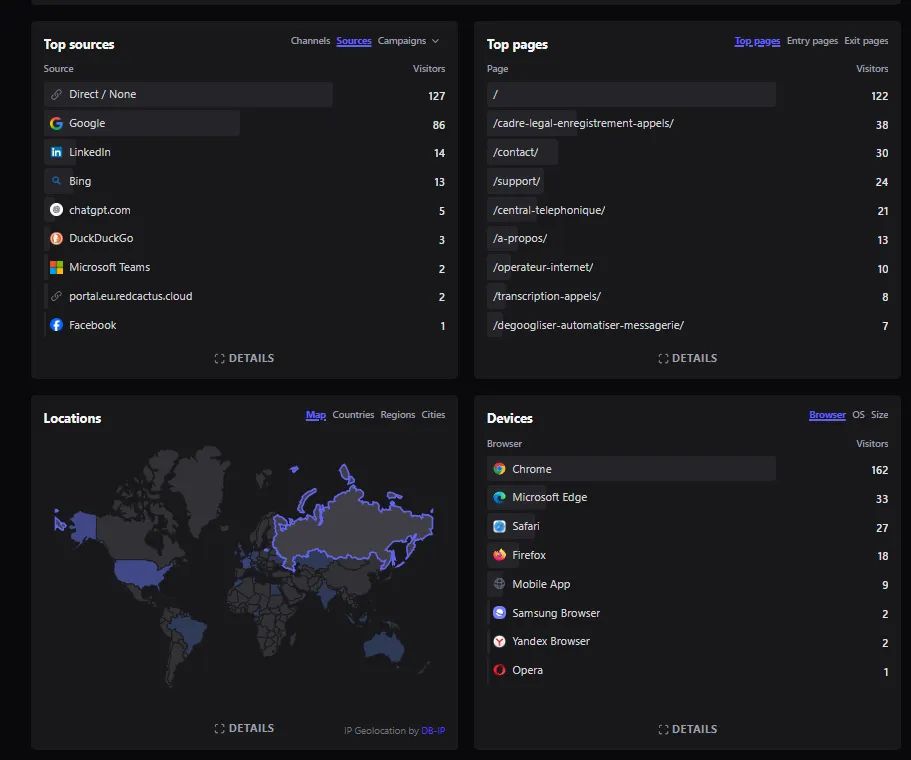Image resolution: width=911 pixels, height=760 pixels.
Task: Filter by Bing source
Action: click(x=245, y=181)
